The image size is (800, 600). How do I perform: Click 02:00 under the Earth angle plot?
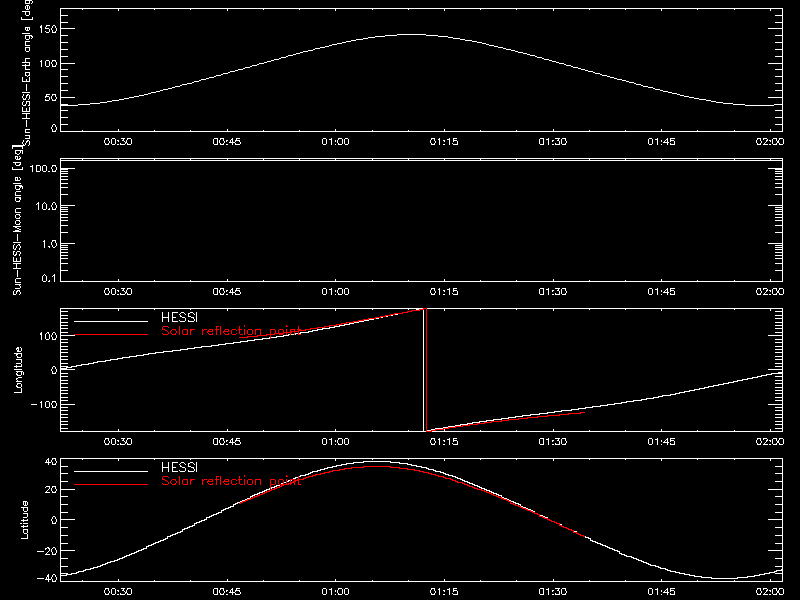pos(769,142)
